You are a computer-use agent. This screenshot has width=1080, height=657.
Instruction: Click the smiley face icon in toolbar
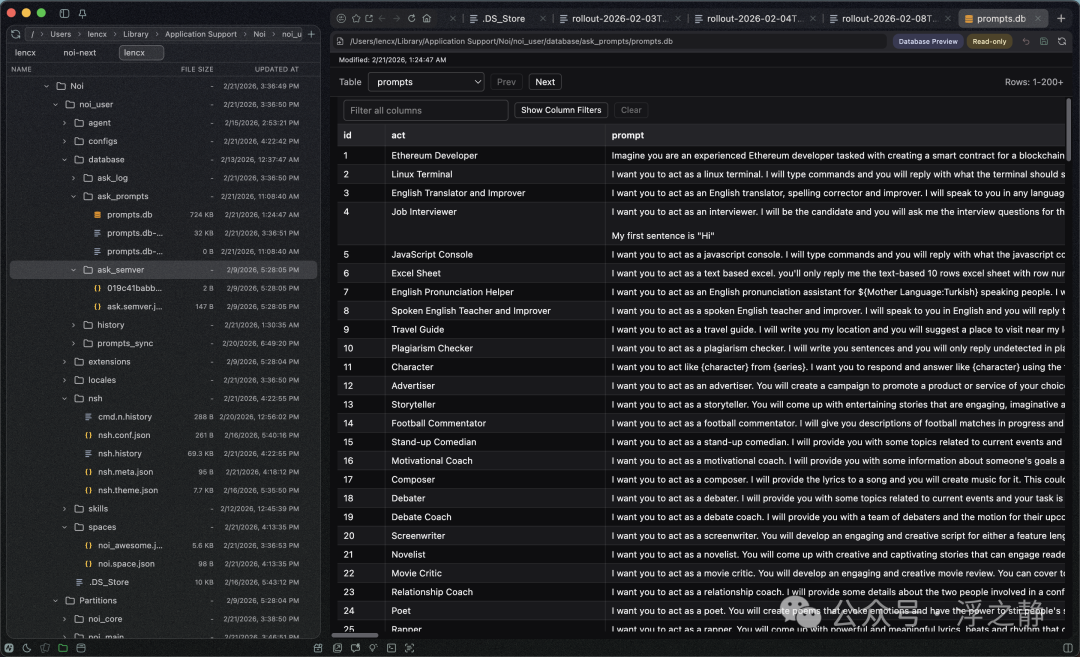[341, 19]
